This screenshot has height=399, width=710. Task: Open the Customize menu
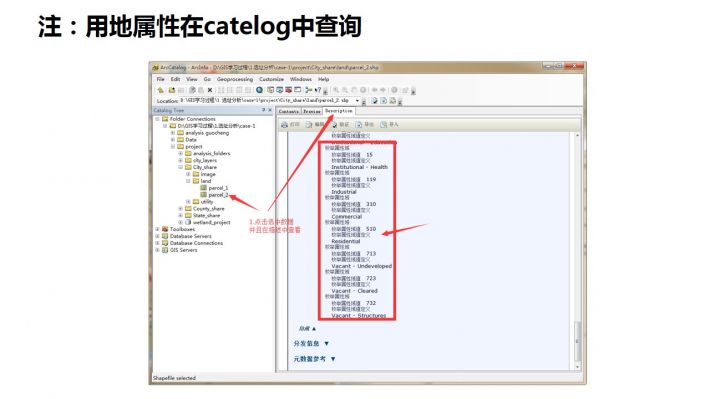point(271,79)
